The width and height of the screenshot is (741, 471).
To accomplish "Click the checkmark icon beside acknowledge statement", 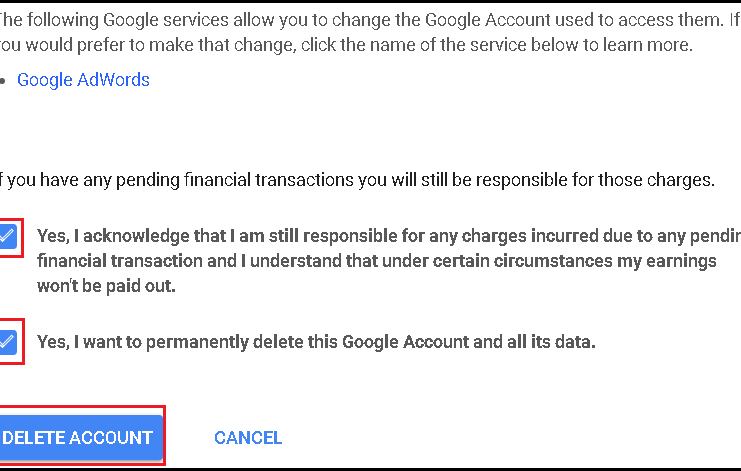I will point(7,235).
